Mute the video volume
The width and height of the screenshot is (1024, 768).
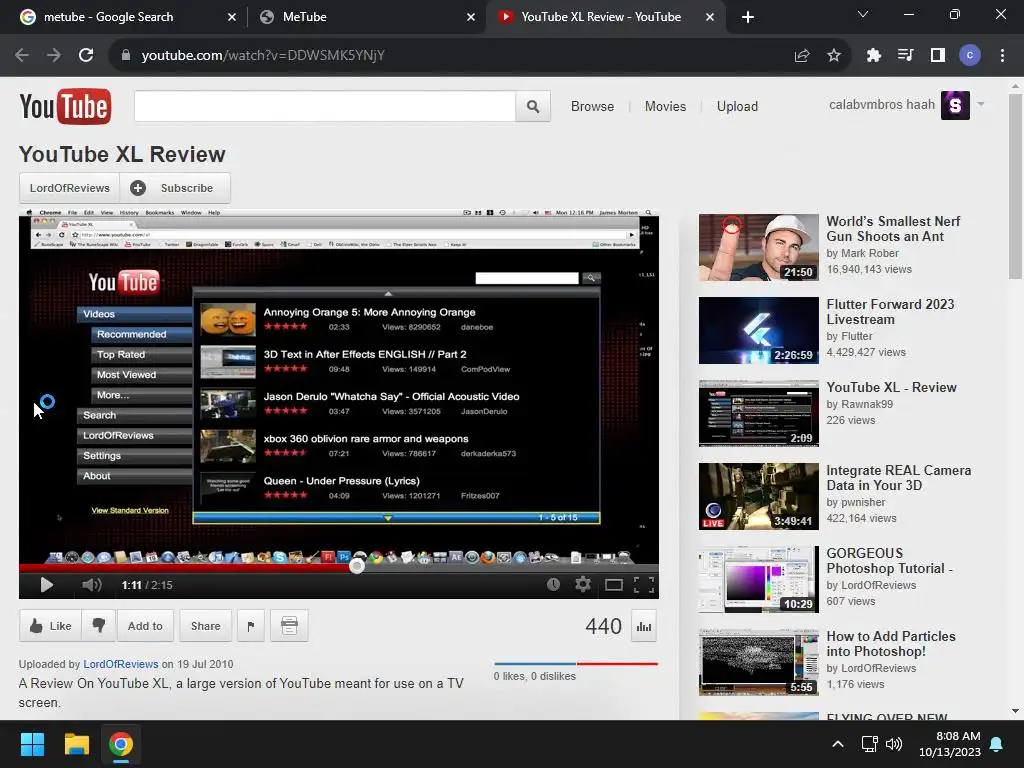coord(91,585)
